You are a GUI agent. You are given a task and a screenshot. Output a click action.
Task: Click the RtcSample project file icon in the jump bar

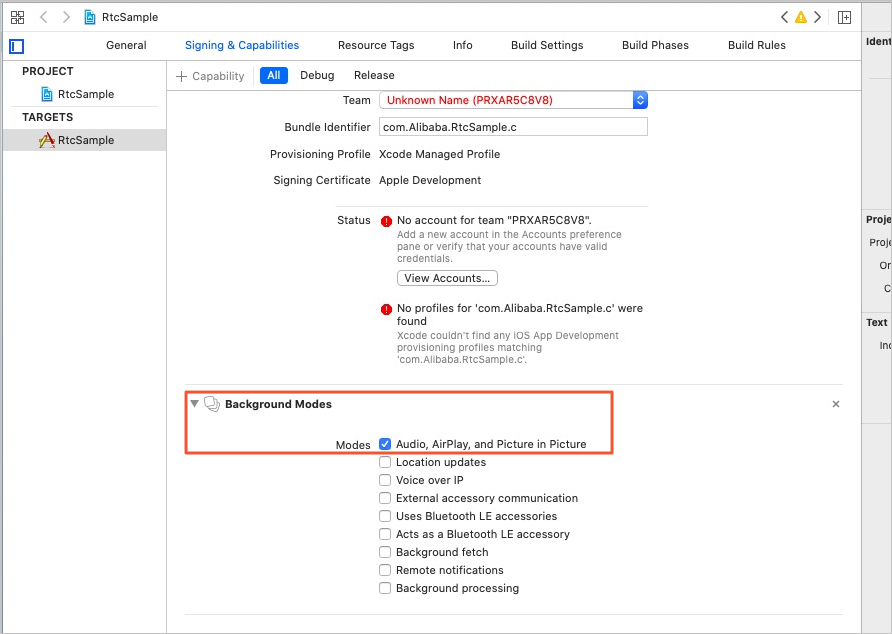tap(90, 17)
